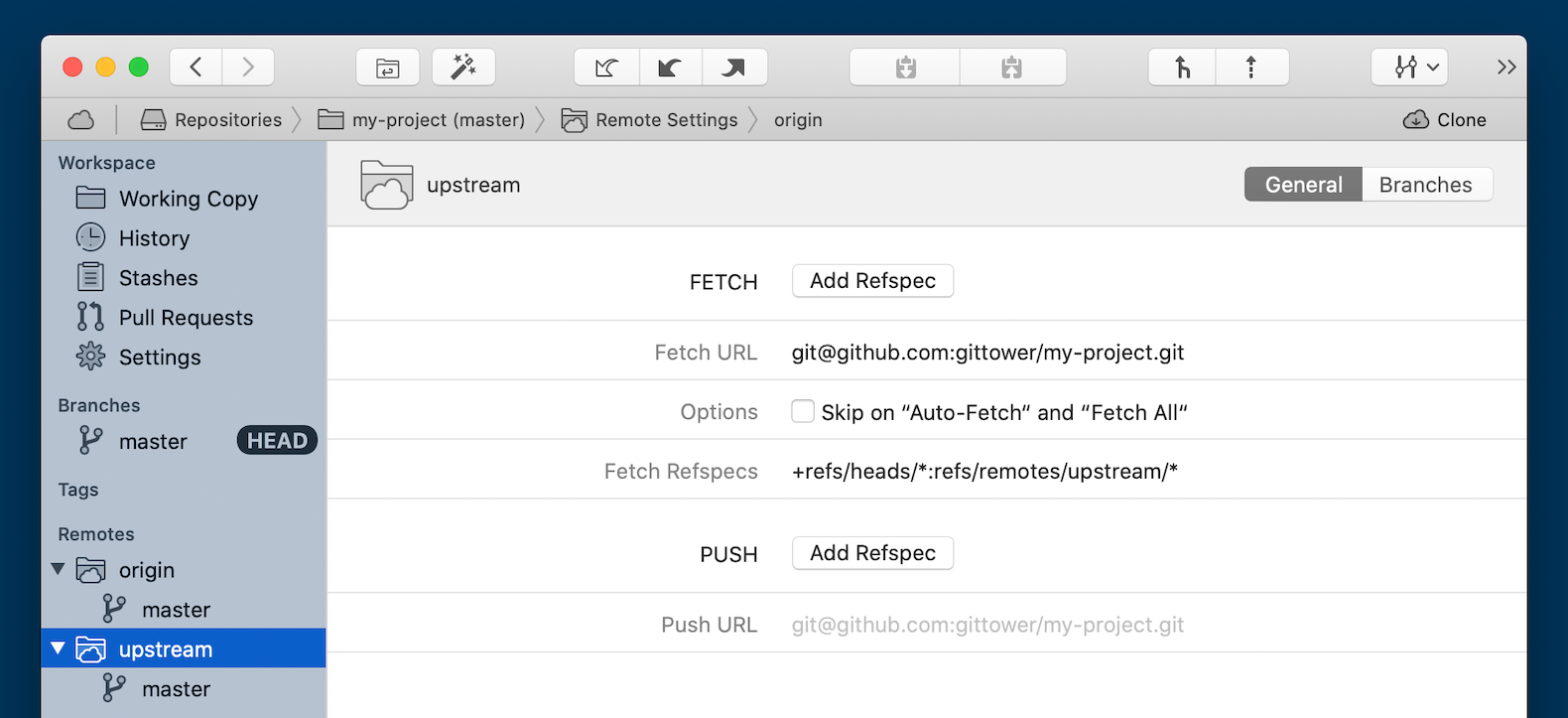Navigate back with the left arrow button

click(196, 68)
